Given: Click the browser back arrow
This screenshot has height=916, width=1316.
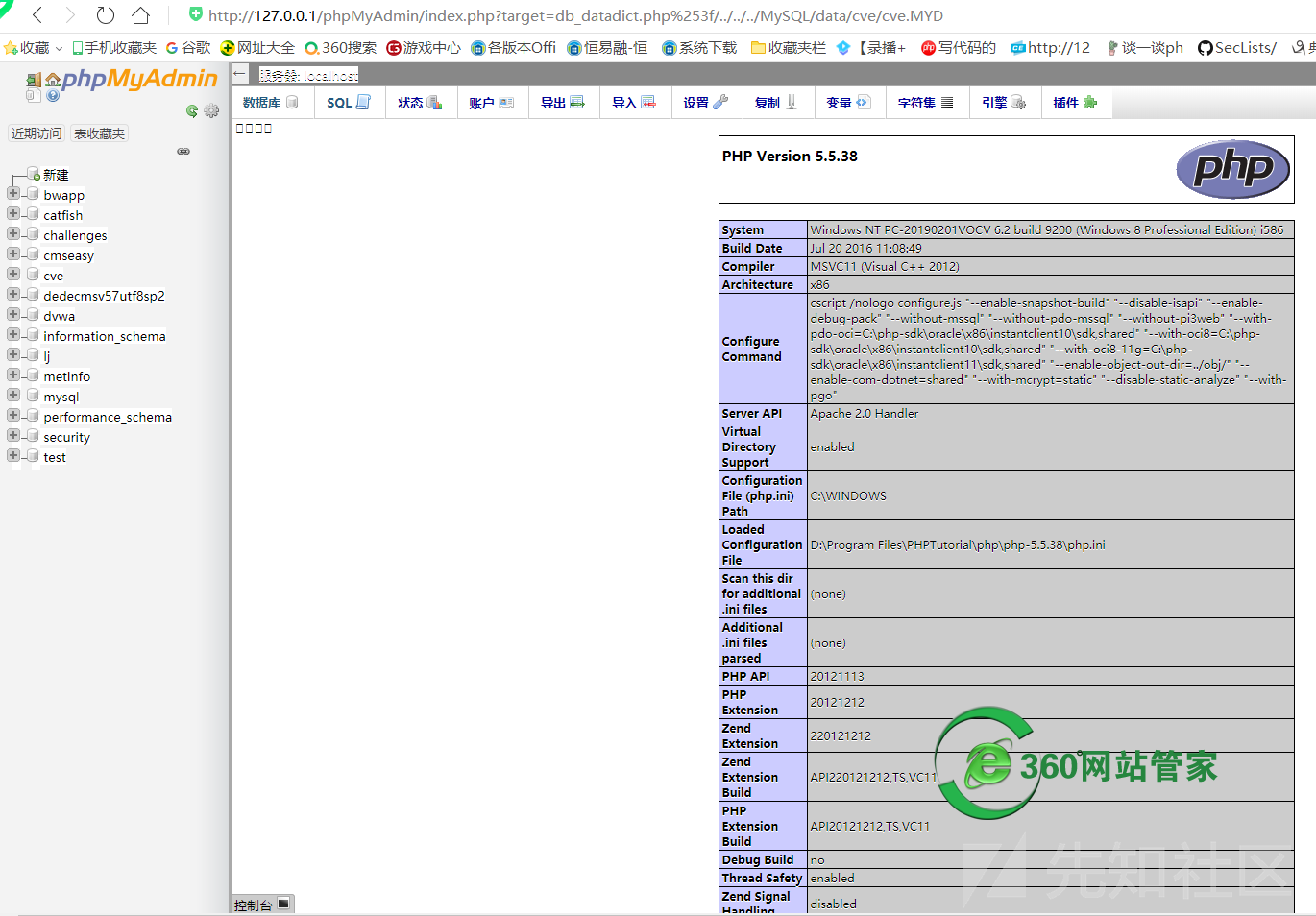Looking at the screenshot, I should coord(38,14).
